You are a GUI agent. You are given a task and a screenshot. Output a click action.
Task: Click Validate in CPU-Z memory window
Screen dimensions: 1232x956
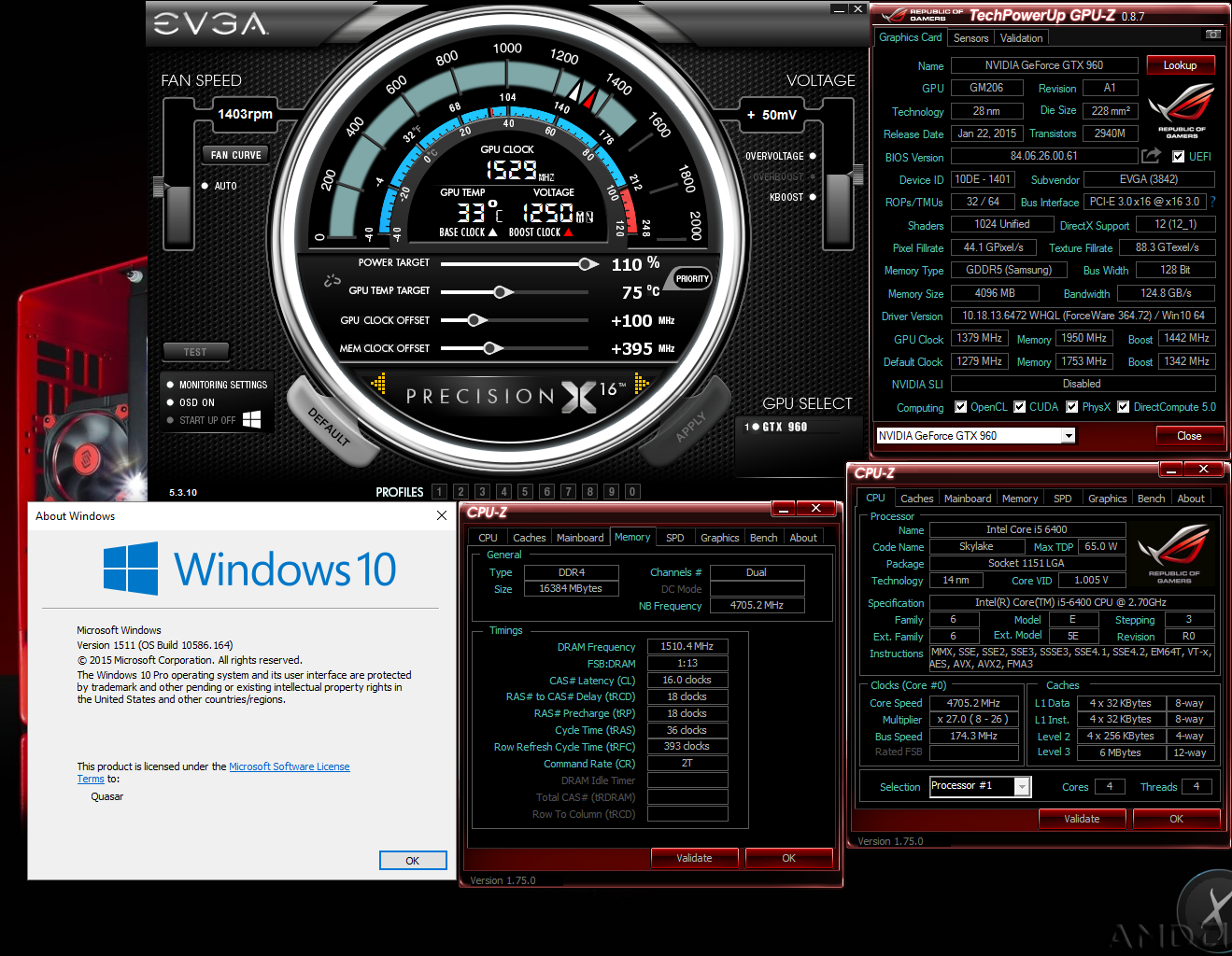[694, 858]
